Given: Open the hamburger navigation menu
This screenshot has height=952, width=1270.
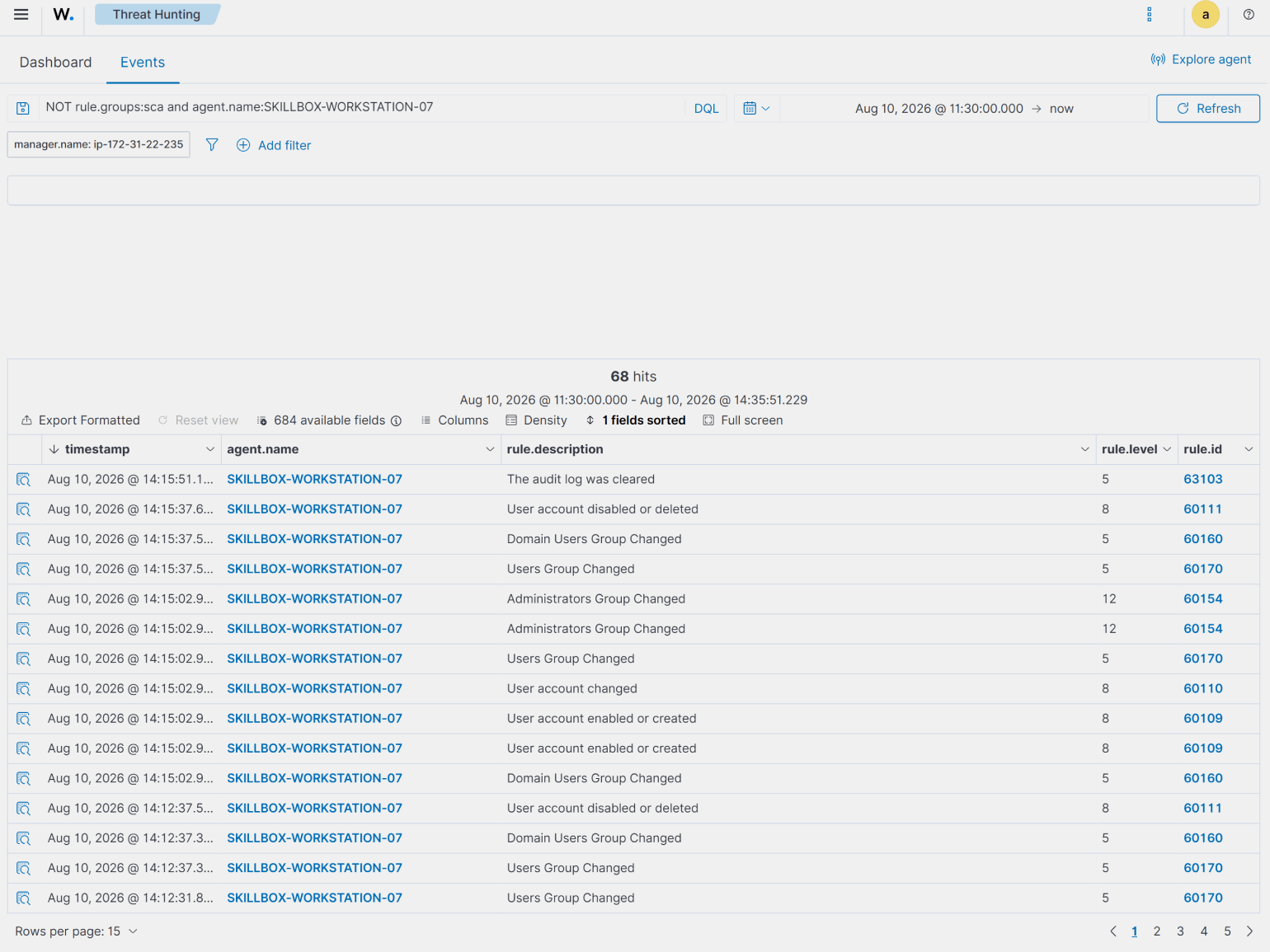Looking at the screenshot, I should point(21,14).
